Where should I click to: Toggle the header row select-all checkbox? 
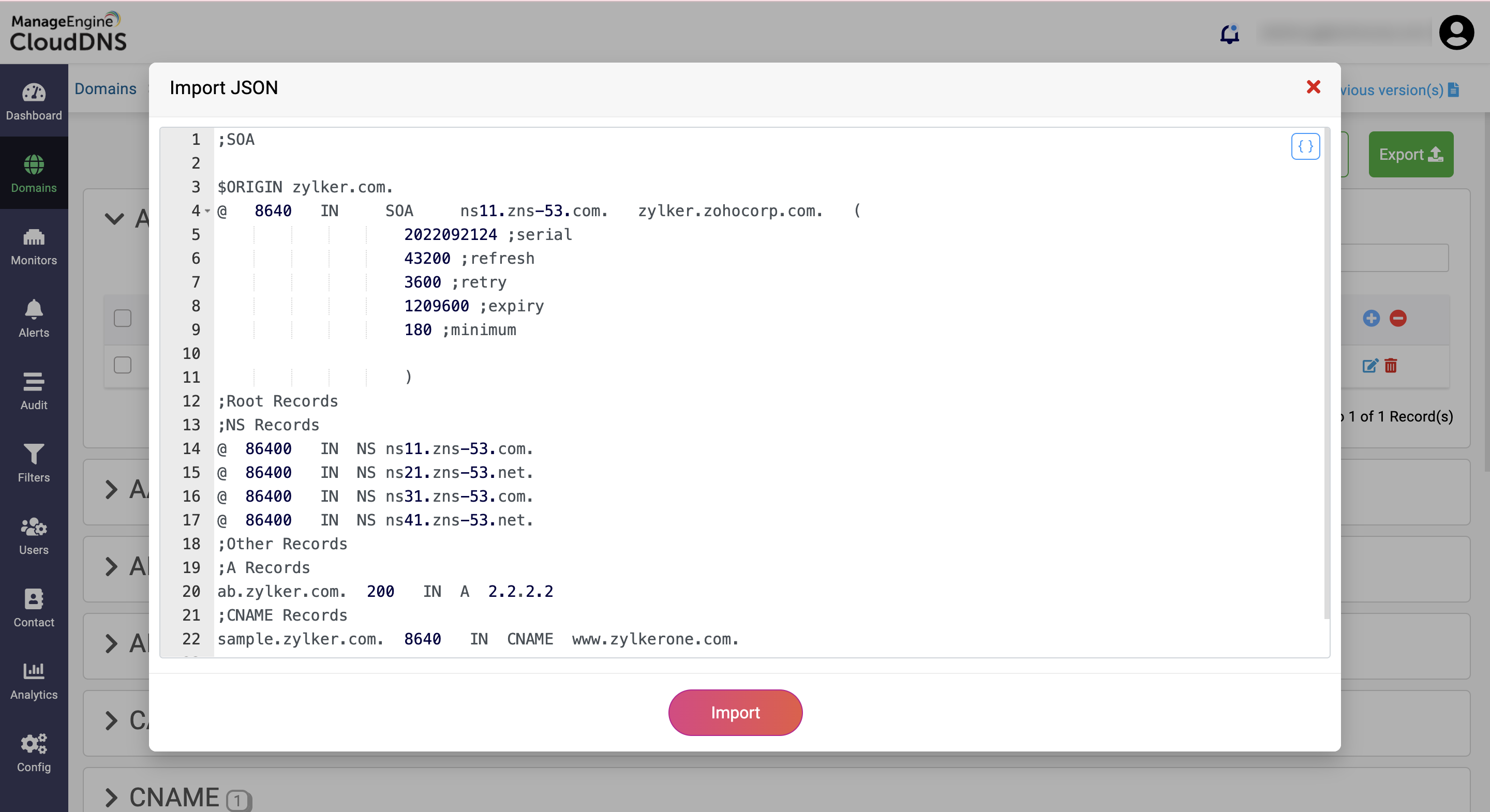click(x=123, y=318)
